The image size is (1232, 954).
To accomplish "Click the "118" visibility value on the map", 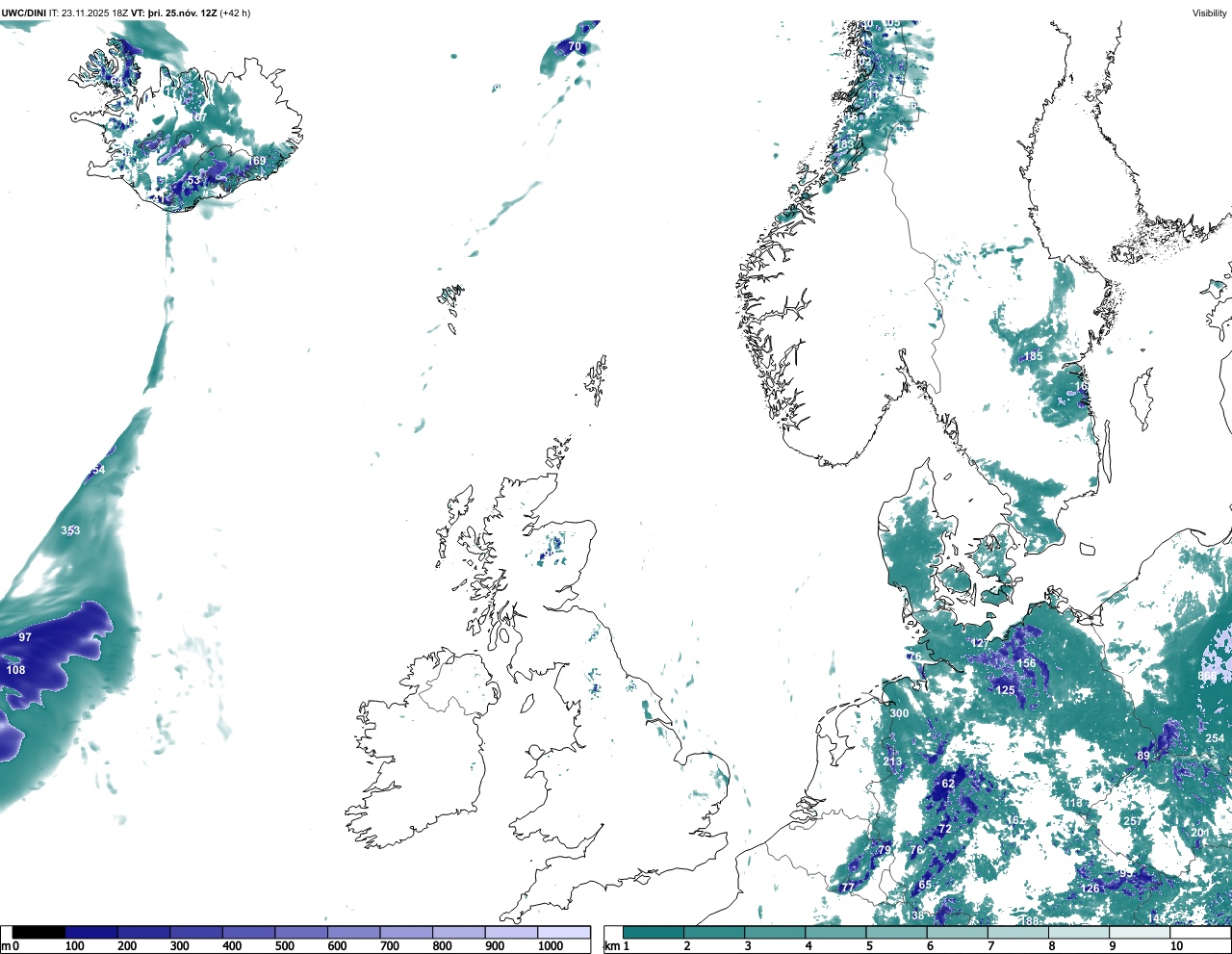I will [x=1073, y=803].
